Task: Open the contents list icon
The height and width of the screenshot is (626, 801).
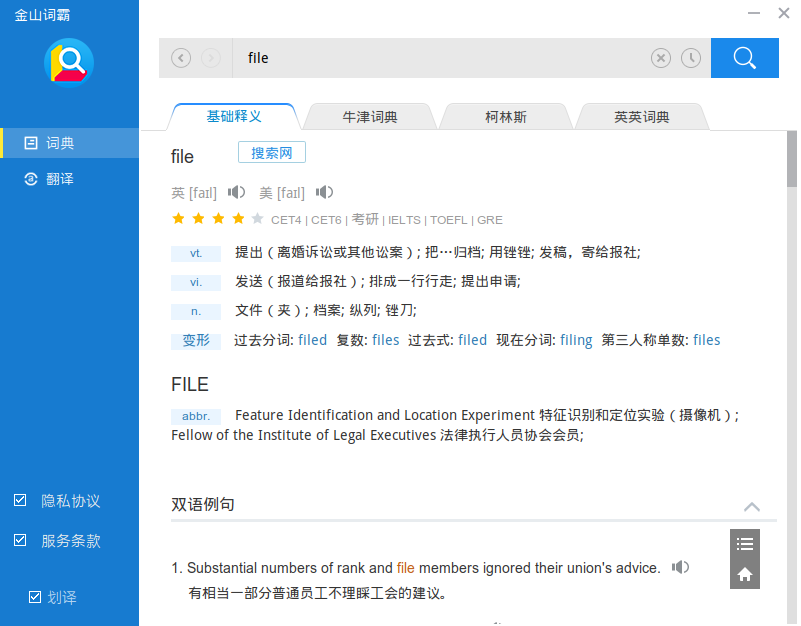Action: point(744,544)
